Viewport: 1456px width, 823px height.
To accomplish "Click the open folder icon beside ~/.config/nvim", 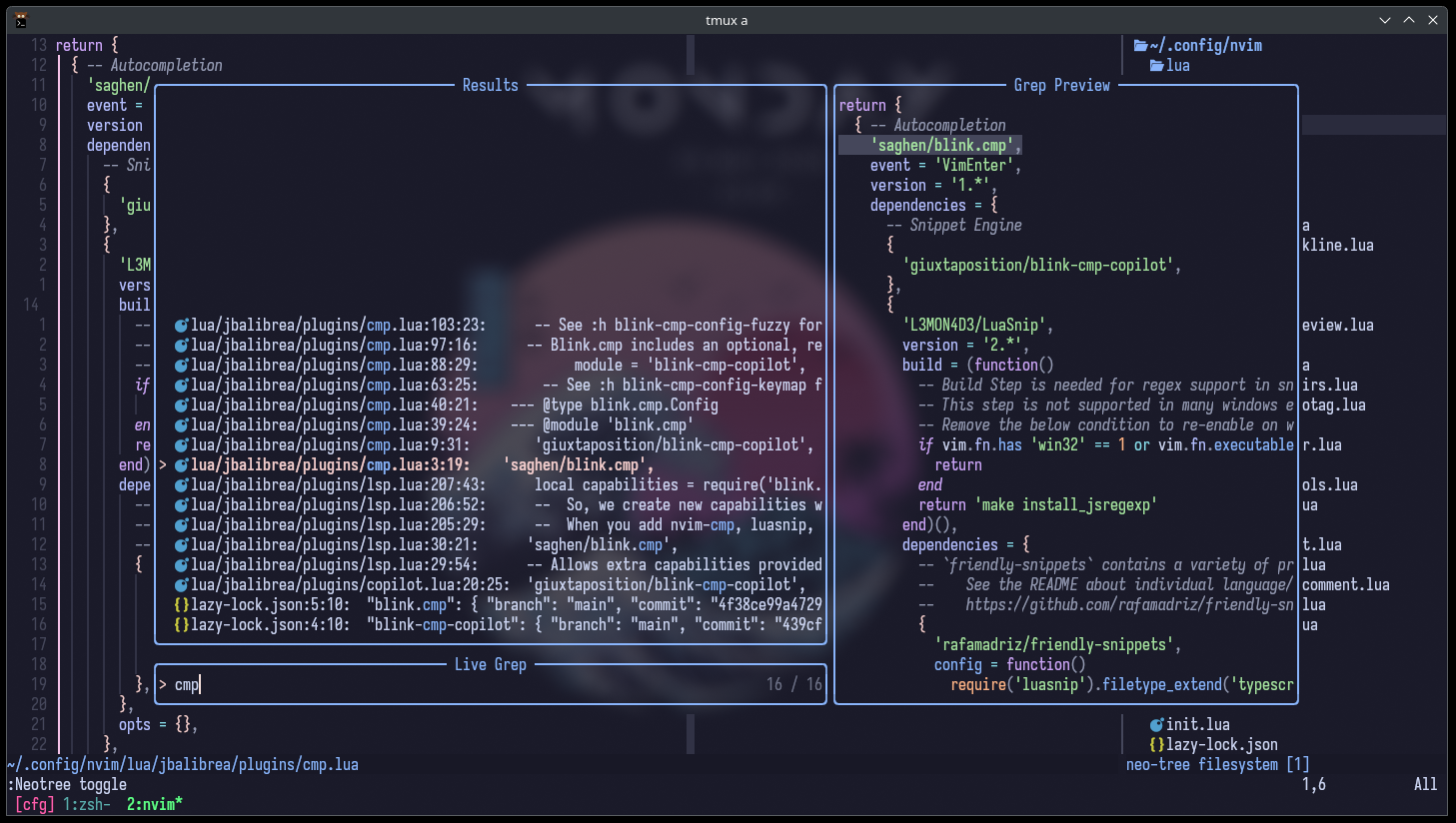I will tap(1141, 45).
